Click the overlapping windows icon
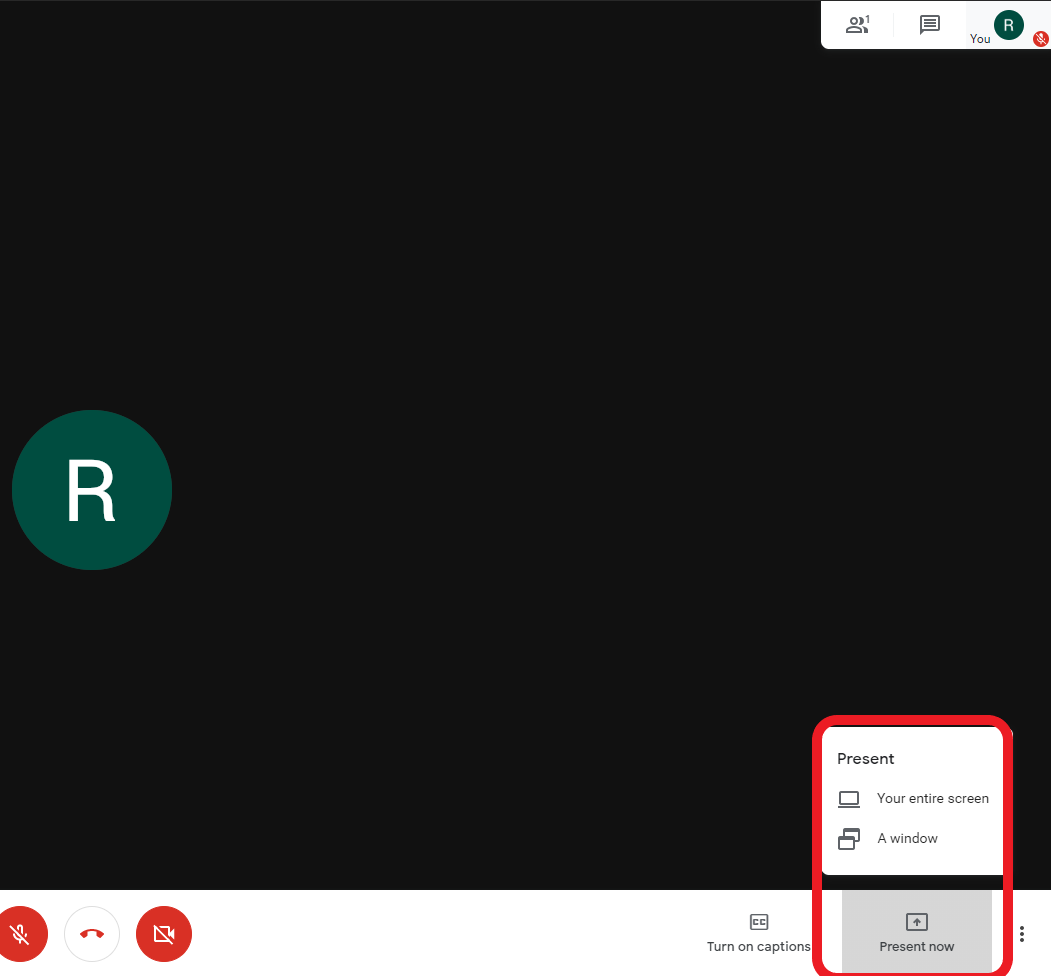1051x976 pixels. pyautogui.click(x=849, y=839)
